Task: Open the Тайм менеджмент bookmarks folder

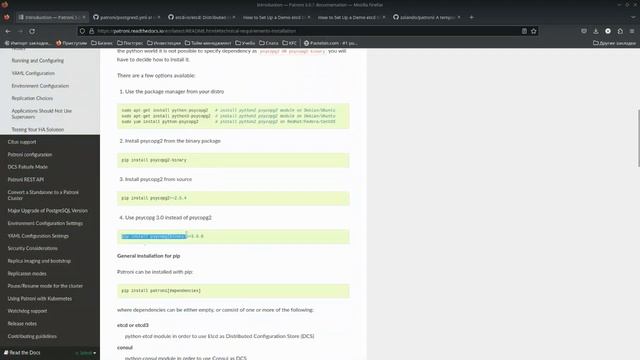Action: point(208,43)
